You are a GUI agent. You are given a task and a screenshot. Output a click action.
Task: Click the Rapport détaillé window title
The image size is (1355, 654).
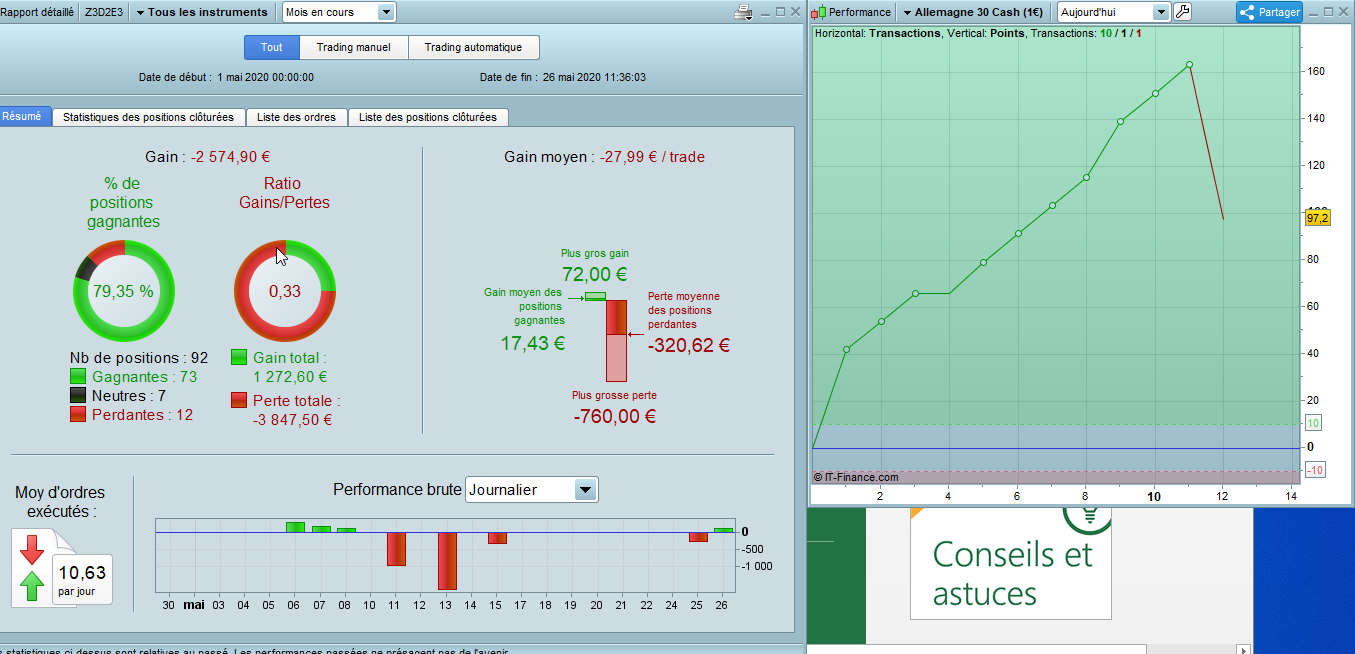[37, 13]
